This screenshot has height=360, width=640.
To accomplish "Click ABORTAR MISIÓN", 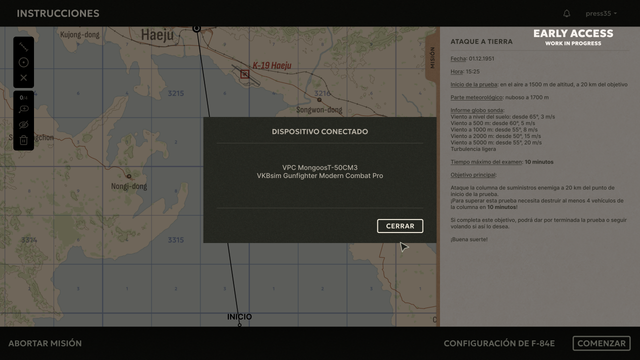I will 45,343.
